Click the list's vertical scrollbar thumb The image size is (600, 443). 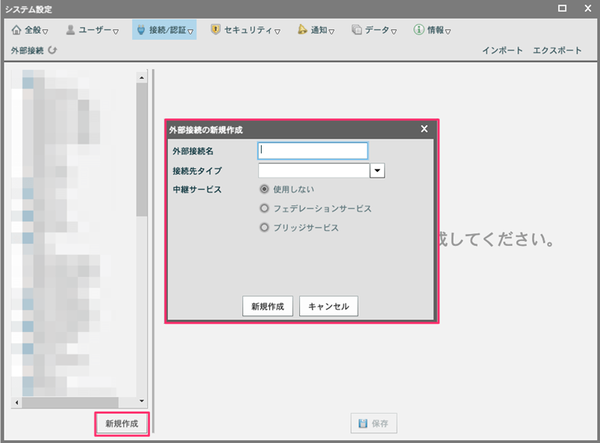click(142, 149)
